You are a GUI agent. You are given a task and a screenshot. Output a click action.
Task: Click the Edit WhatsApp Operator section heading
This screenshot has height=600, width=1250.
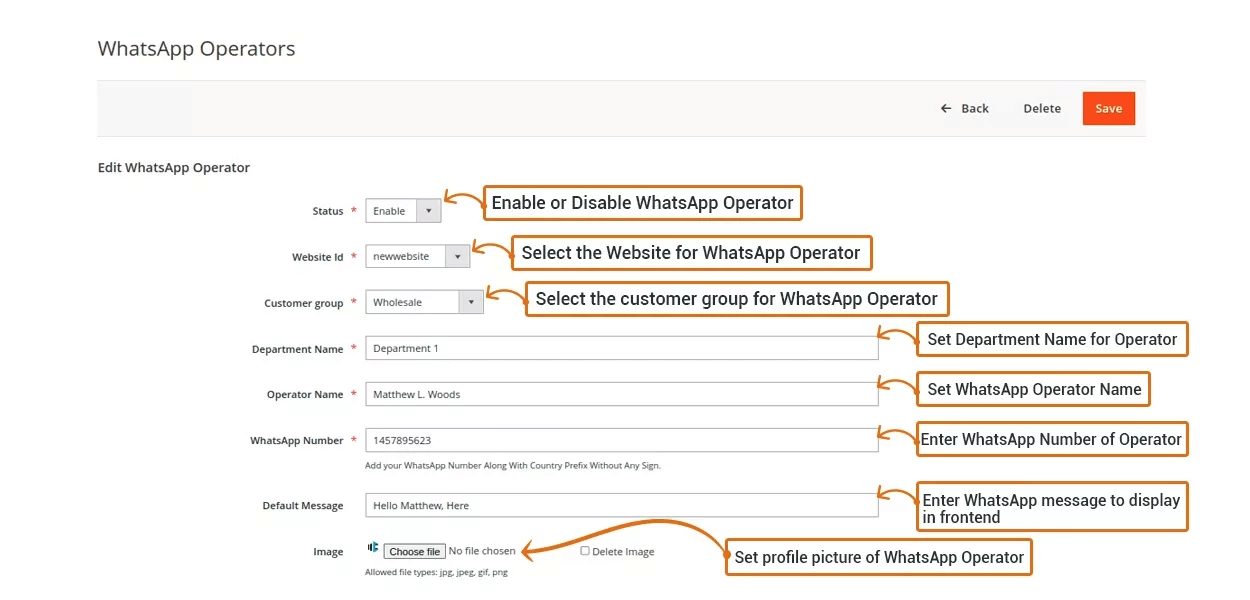tap(174, 167)
